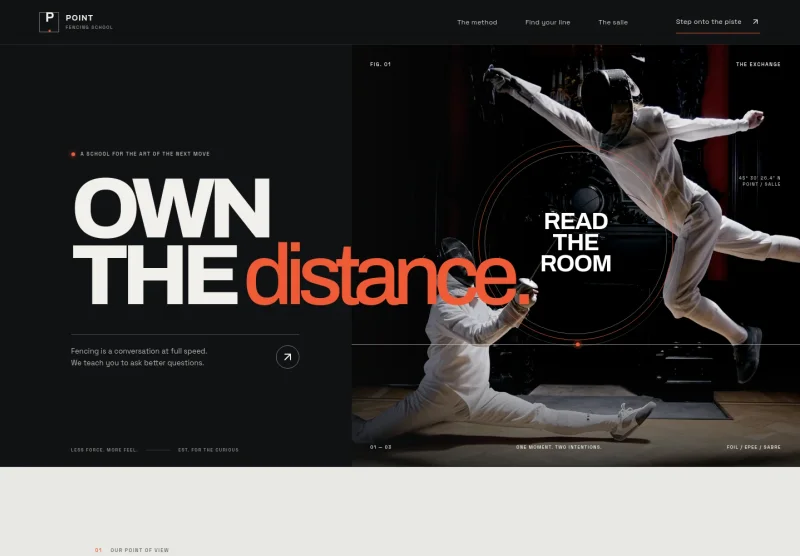Click the READ THE ROOM overlay text
The width and height of the screenshot is (800, 556).
coord(576,242)
